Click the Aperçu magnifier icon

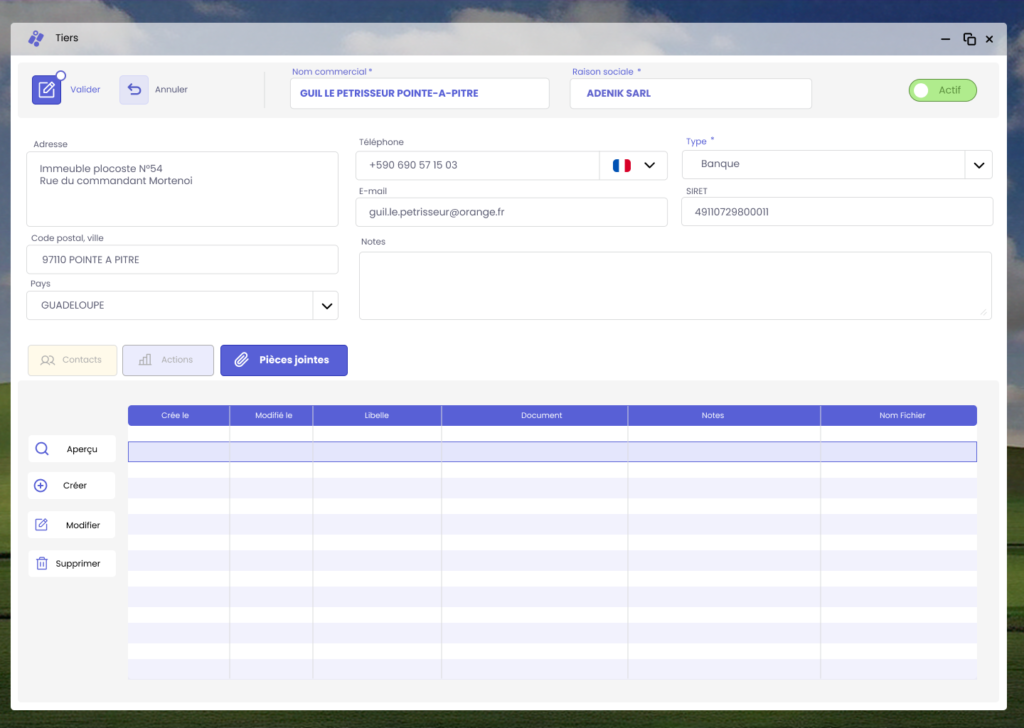[x=42, y=449]
